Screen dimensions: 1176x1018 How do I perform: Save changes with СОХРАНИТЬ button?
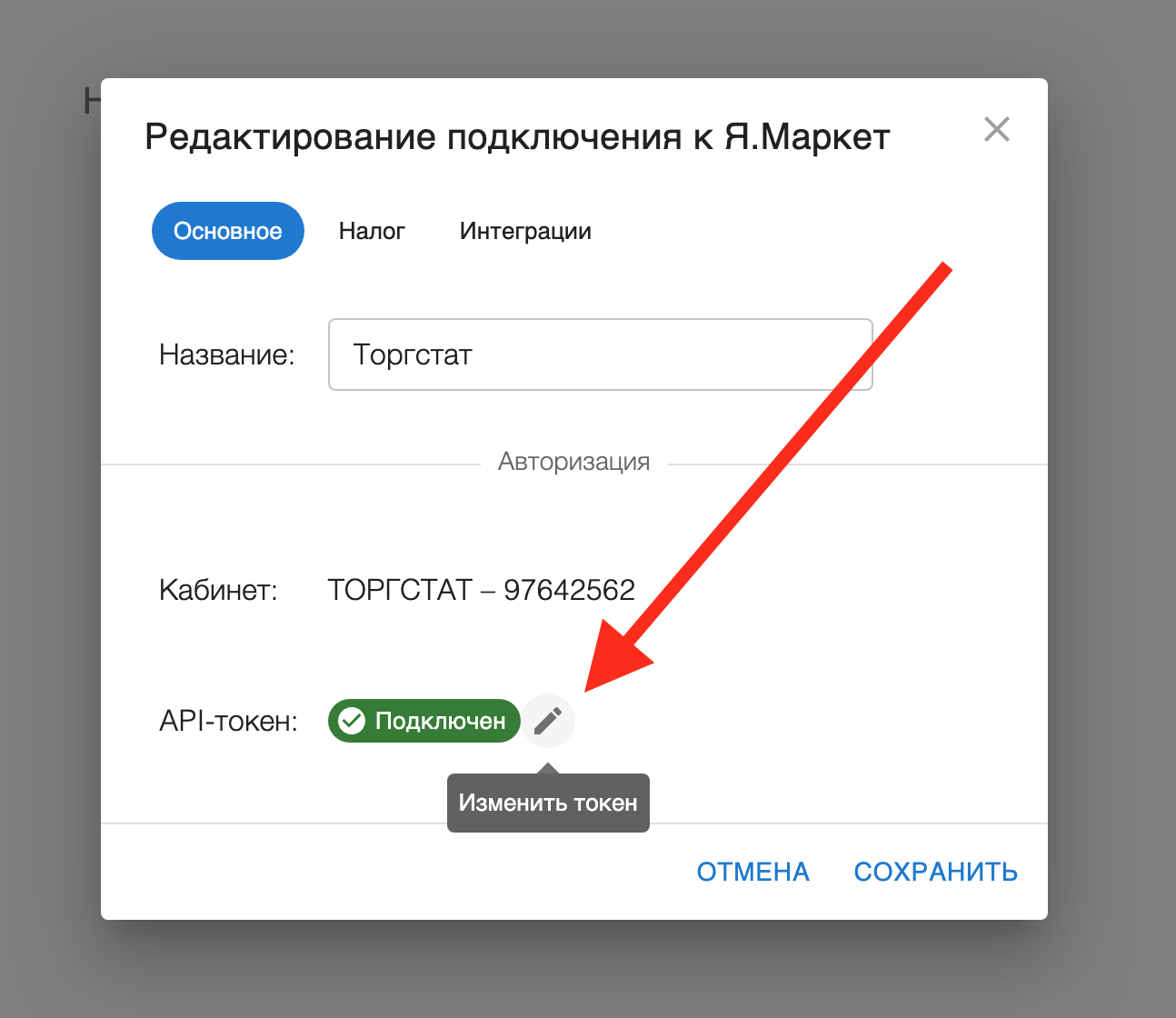pyautogui.click(x=936, y=872)
